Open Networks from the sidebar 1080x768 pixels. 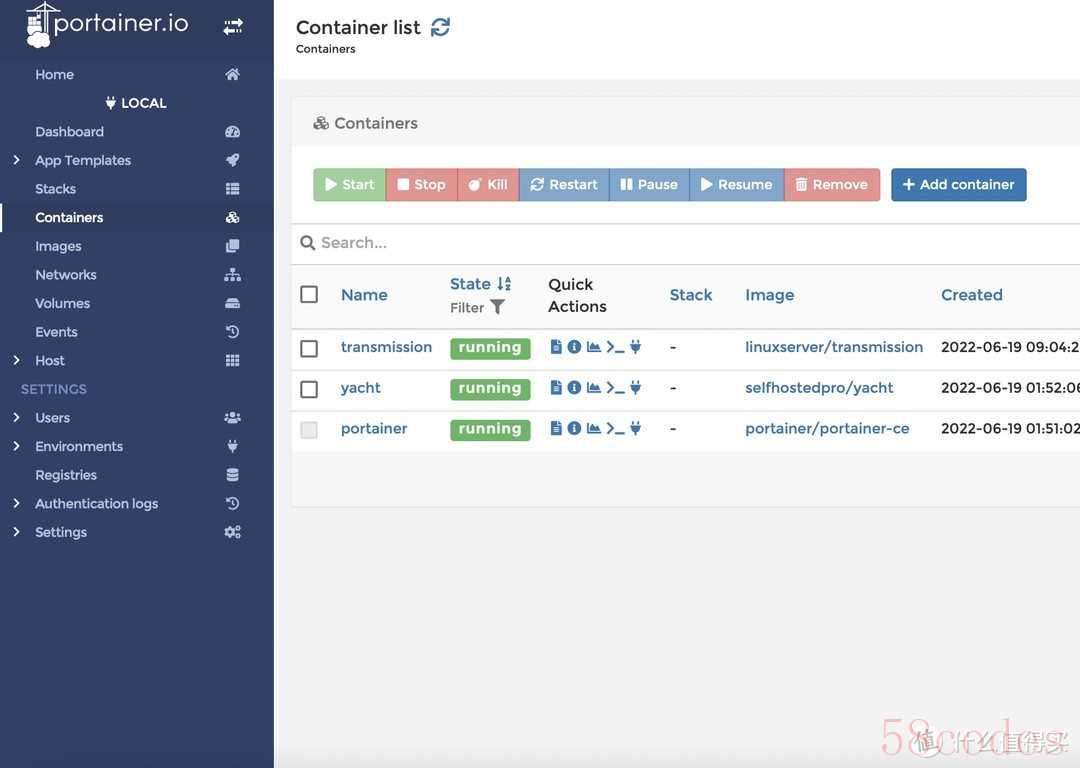66,275
